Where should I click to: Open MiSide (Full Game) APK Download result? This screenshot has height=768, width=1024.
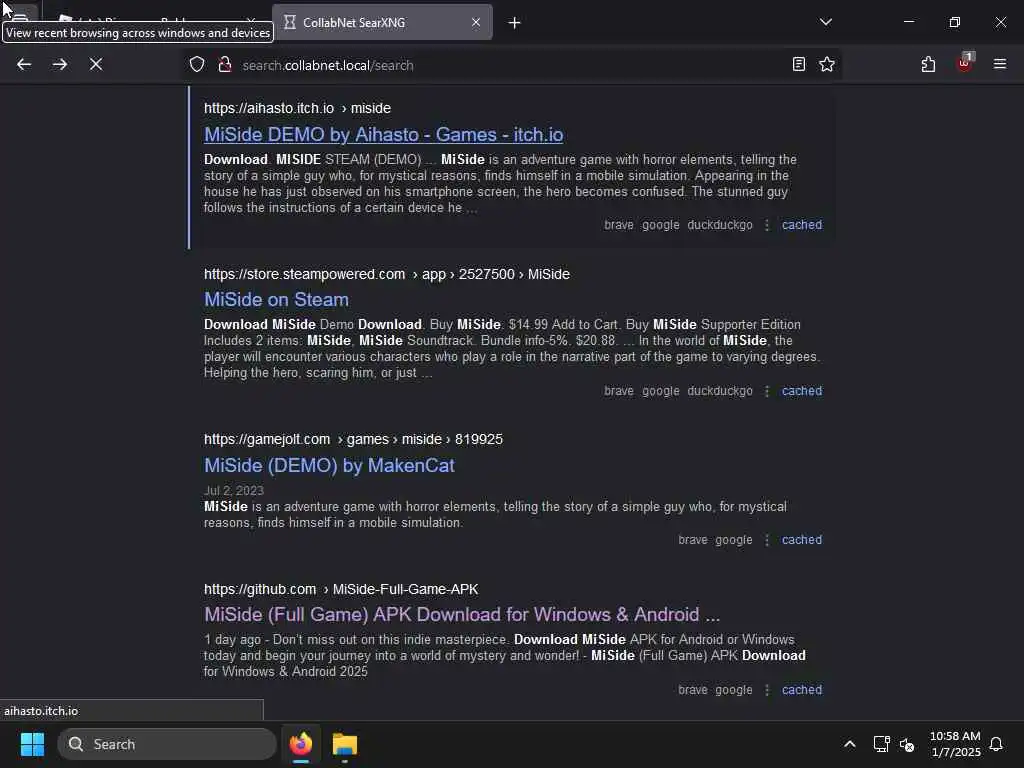point(462,615)
